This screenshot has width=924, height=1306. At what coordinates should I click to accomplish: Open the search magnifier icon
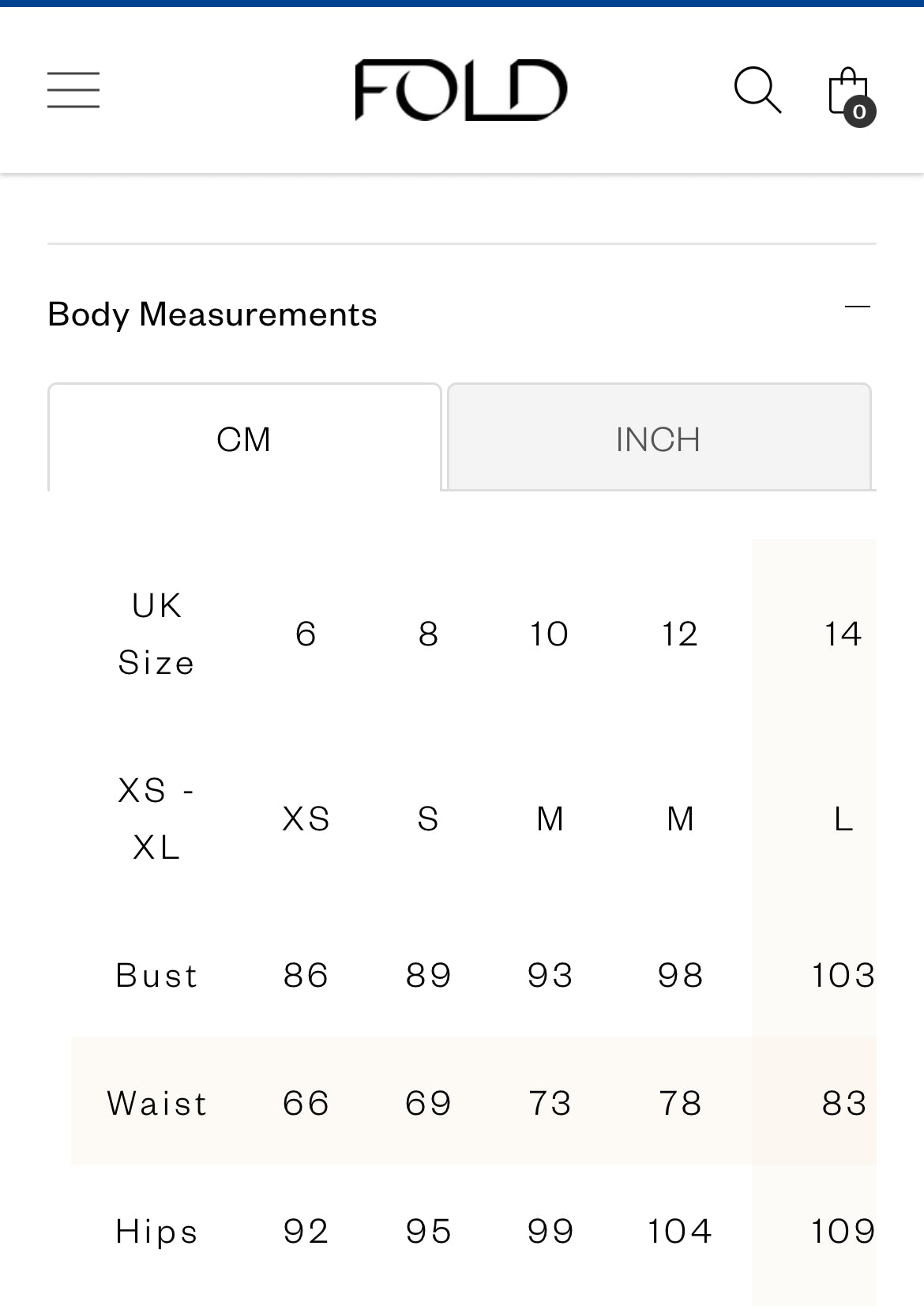click(757, 90)
